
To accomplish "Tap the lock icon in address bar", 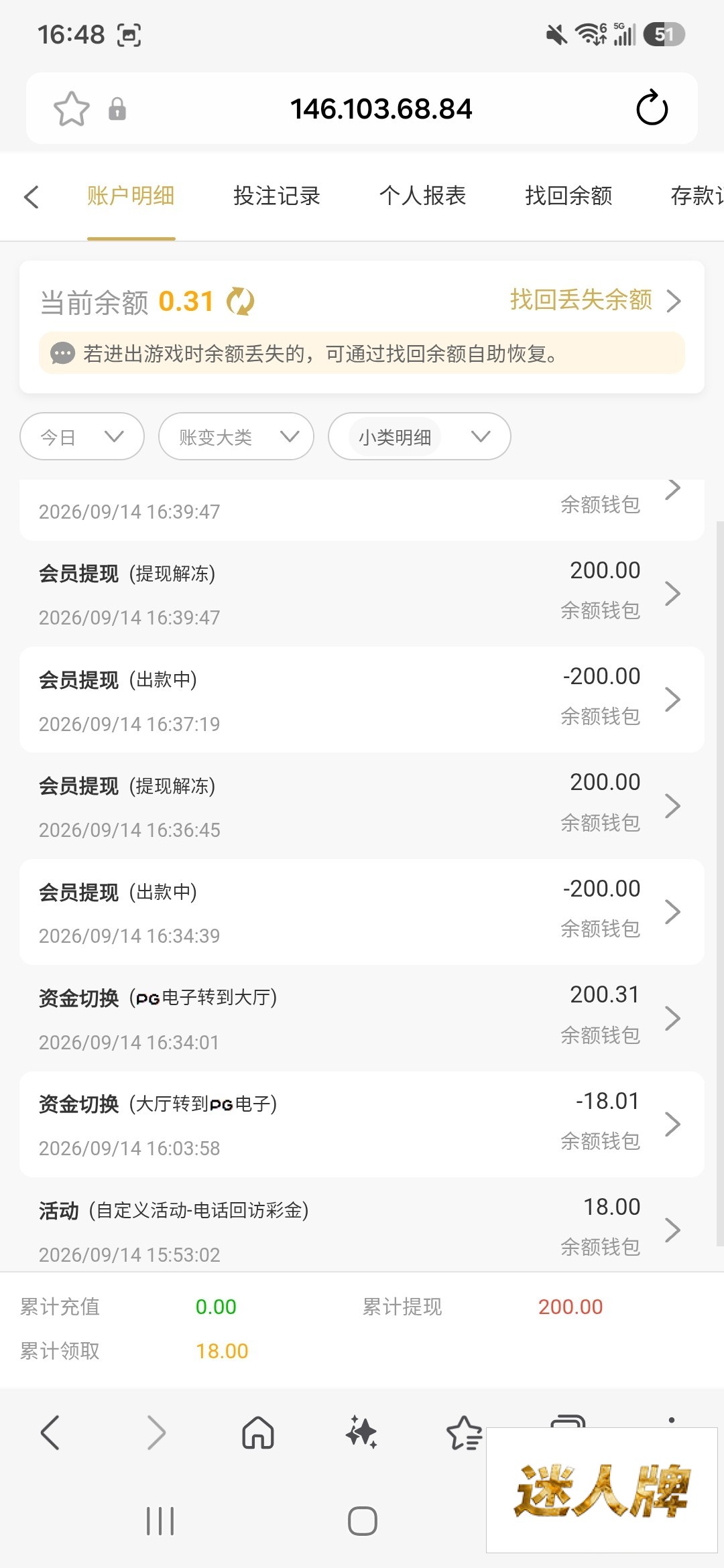I will (x=117, y=109).
